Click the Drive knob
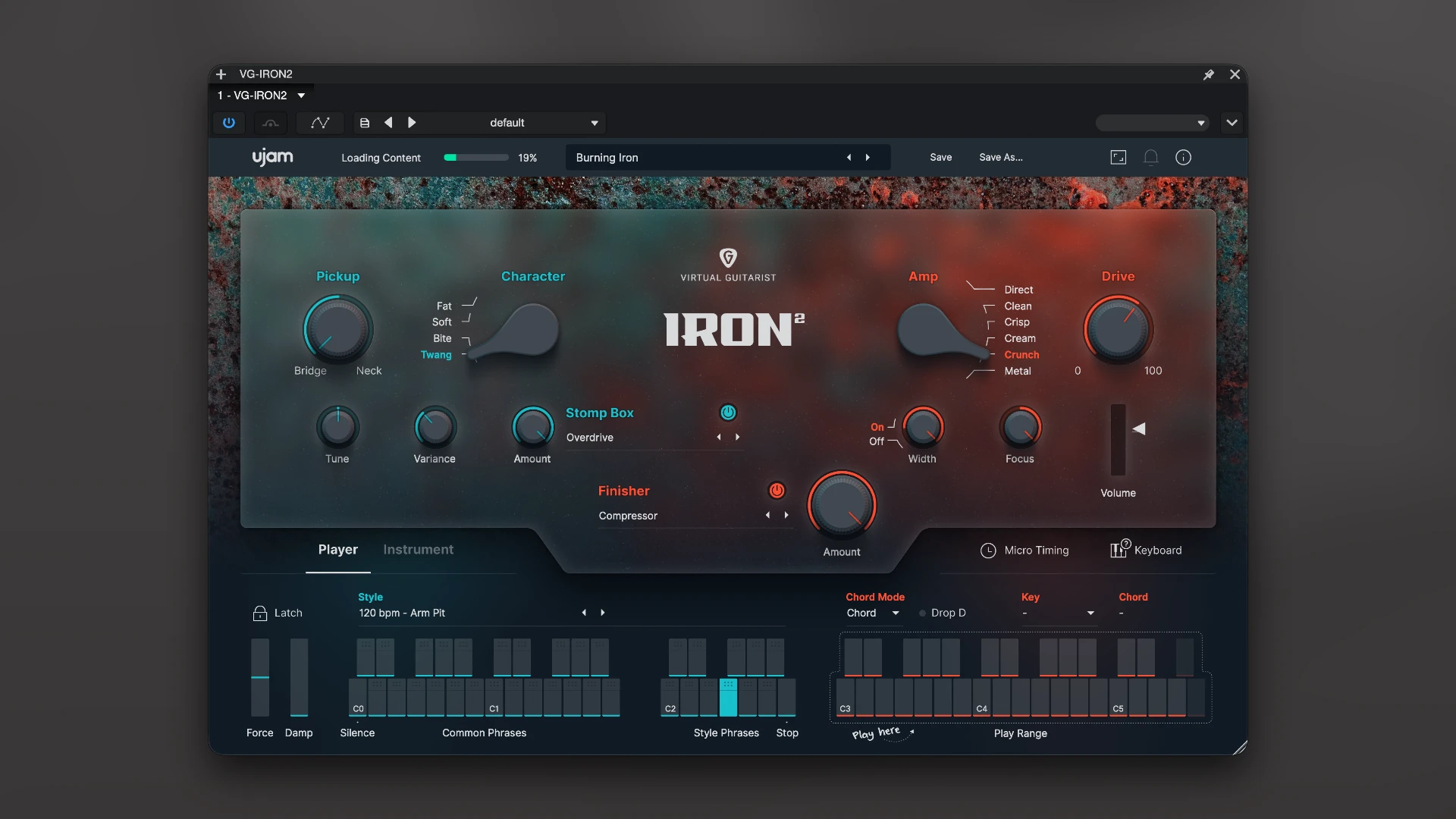 pos(1118,331)
